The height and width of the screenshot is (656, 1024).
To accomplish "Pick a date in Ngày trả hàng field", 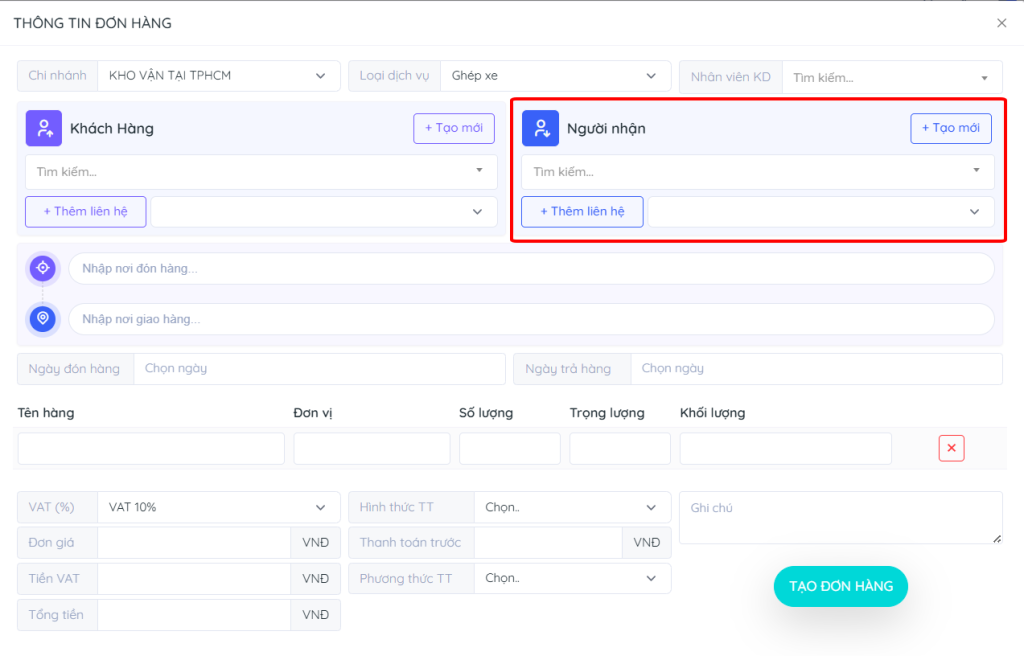I will pyautogui.click(x=815, y=368).
